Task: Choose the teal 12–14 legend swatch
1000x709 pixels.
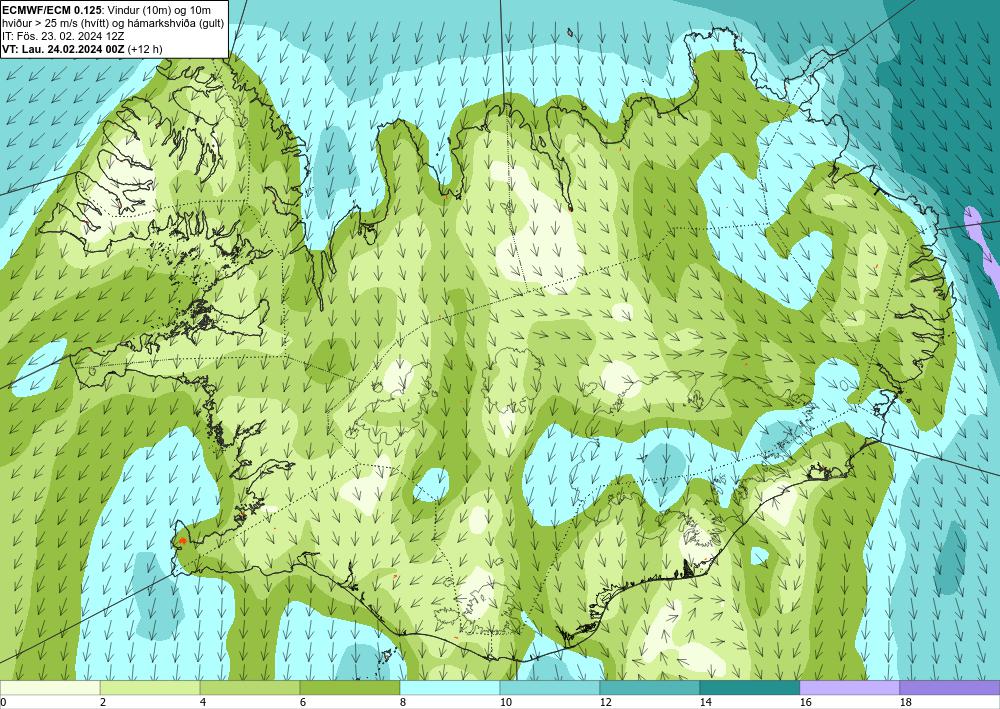Action: [x=649, y=688]
